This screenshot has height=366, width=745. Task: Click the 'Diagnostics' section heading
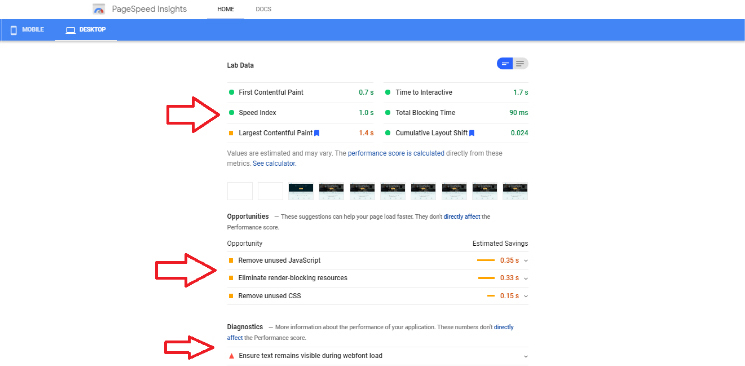(245, 327)
